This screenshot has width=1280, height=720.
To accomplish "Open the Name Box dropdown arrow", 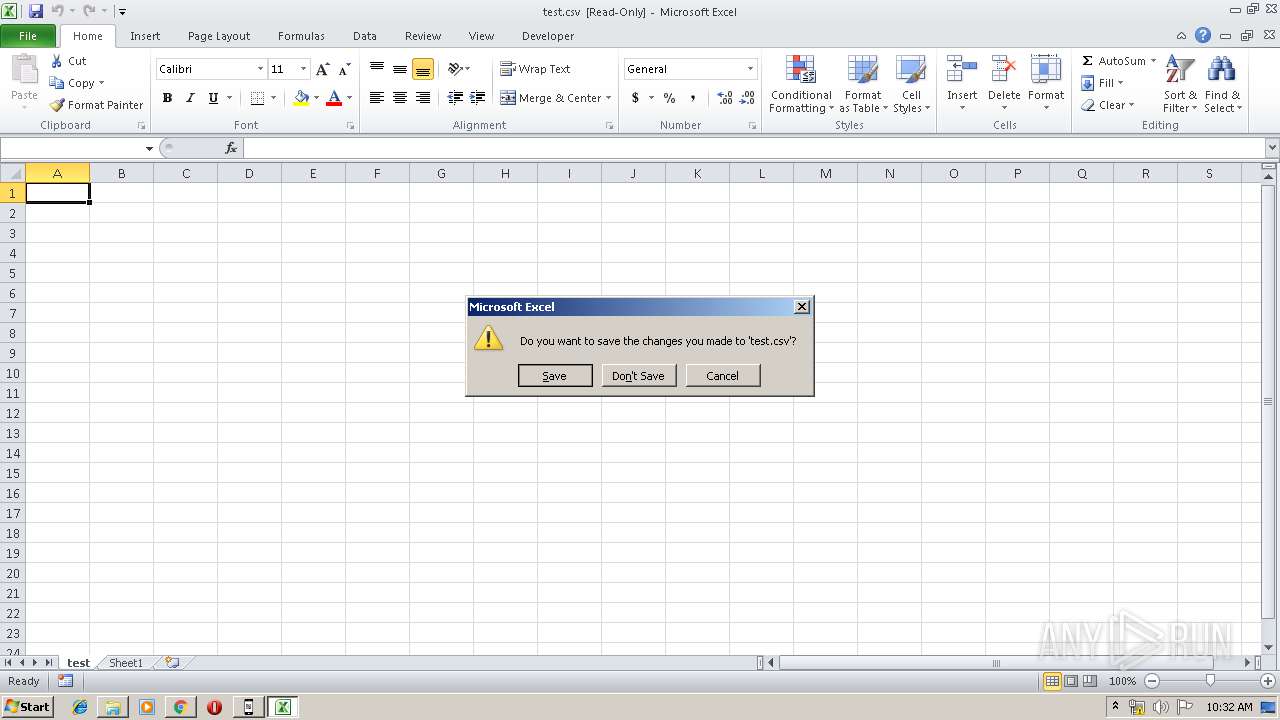I will coord(149,148).
